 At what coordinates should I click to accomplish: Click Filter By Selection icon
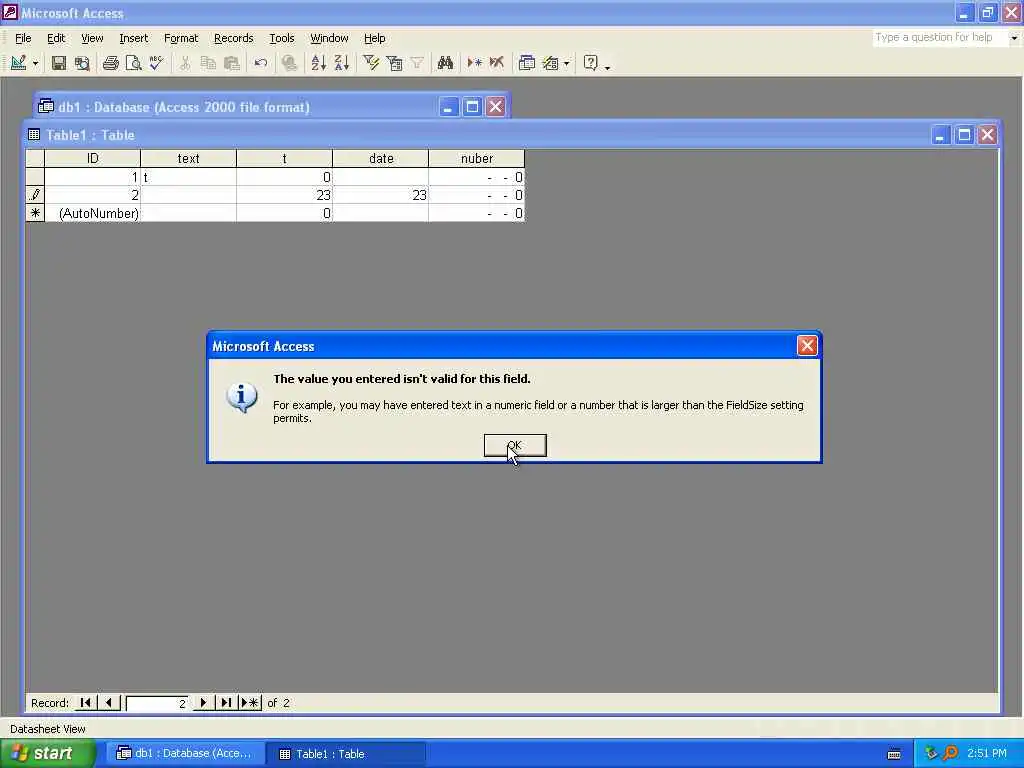tap(371, 63)
